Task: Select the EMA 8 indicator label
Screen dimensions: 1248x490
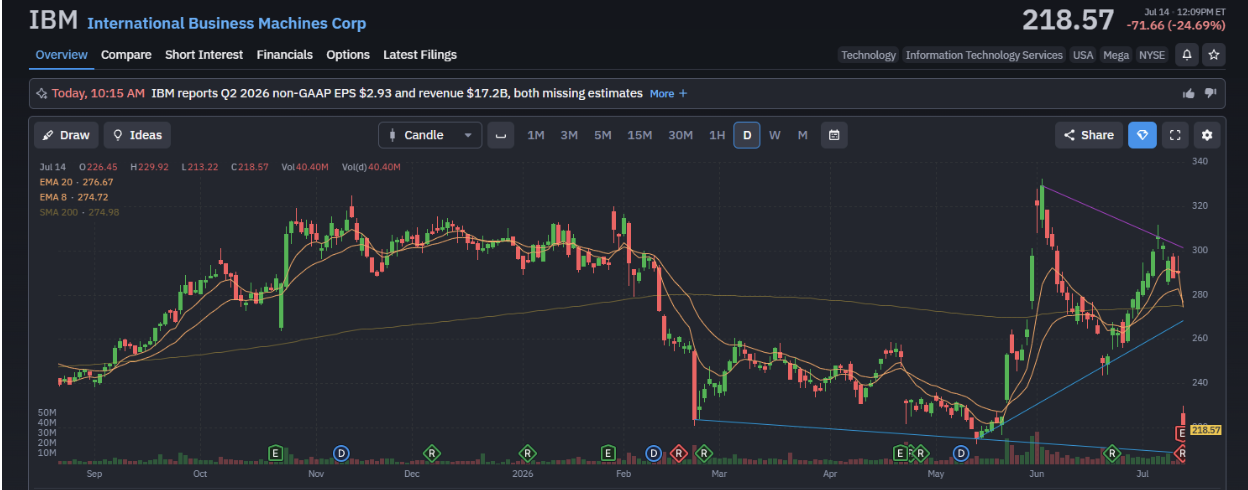Action: pyautogui.click(x=74, y=197)
